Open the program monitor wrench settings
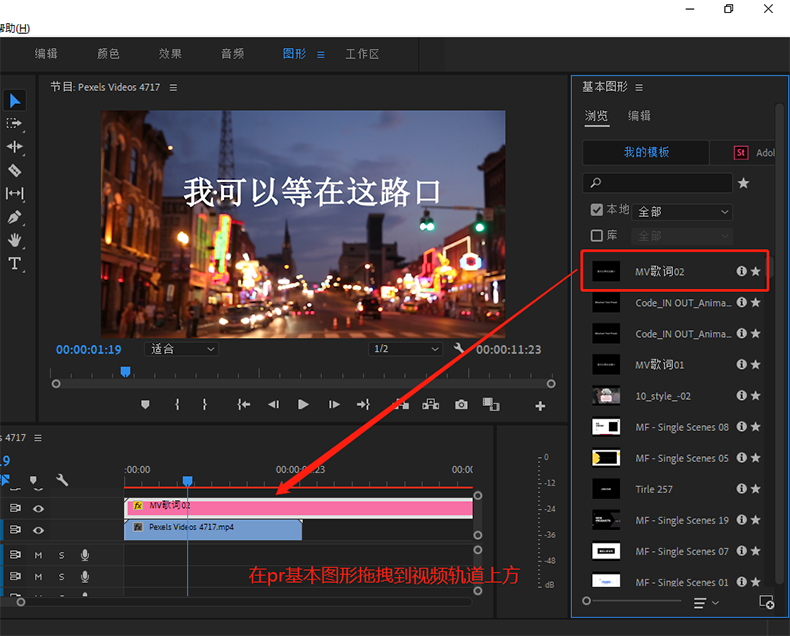This screenshot has height=636, width=790. 458,349
